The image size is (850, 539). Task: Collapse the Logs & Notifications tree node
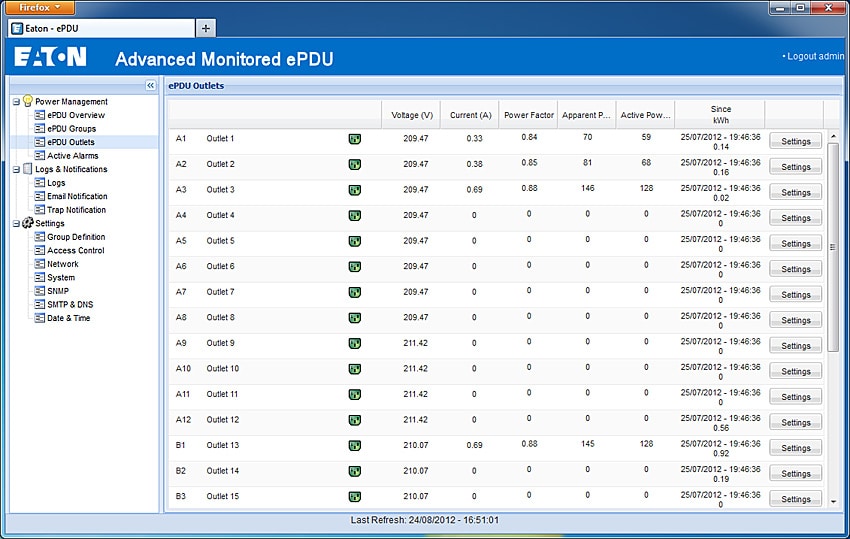point(16,169)
